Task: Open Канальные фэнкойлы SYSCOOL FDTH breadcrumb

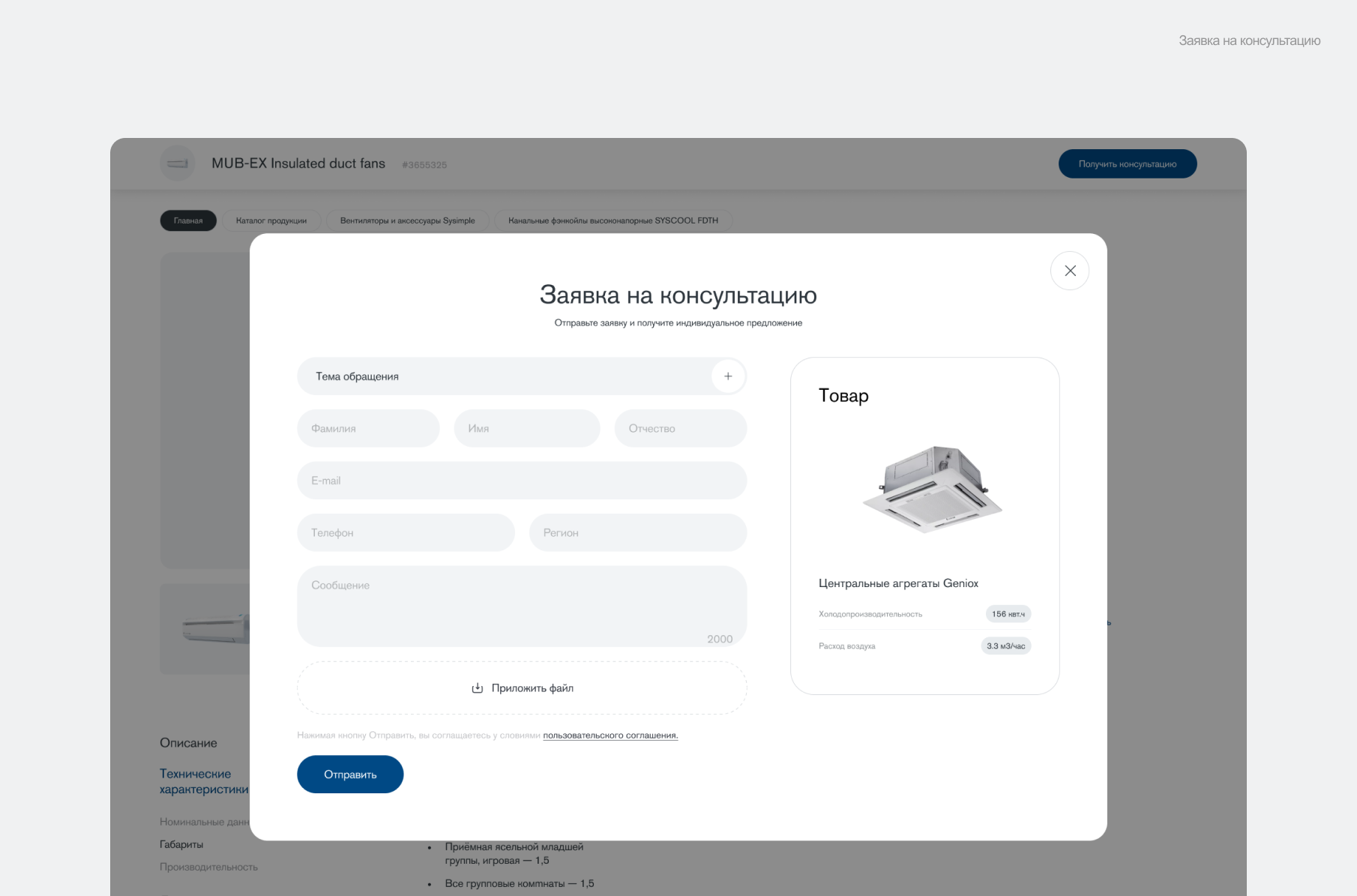Action: pos(613,221)
